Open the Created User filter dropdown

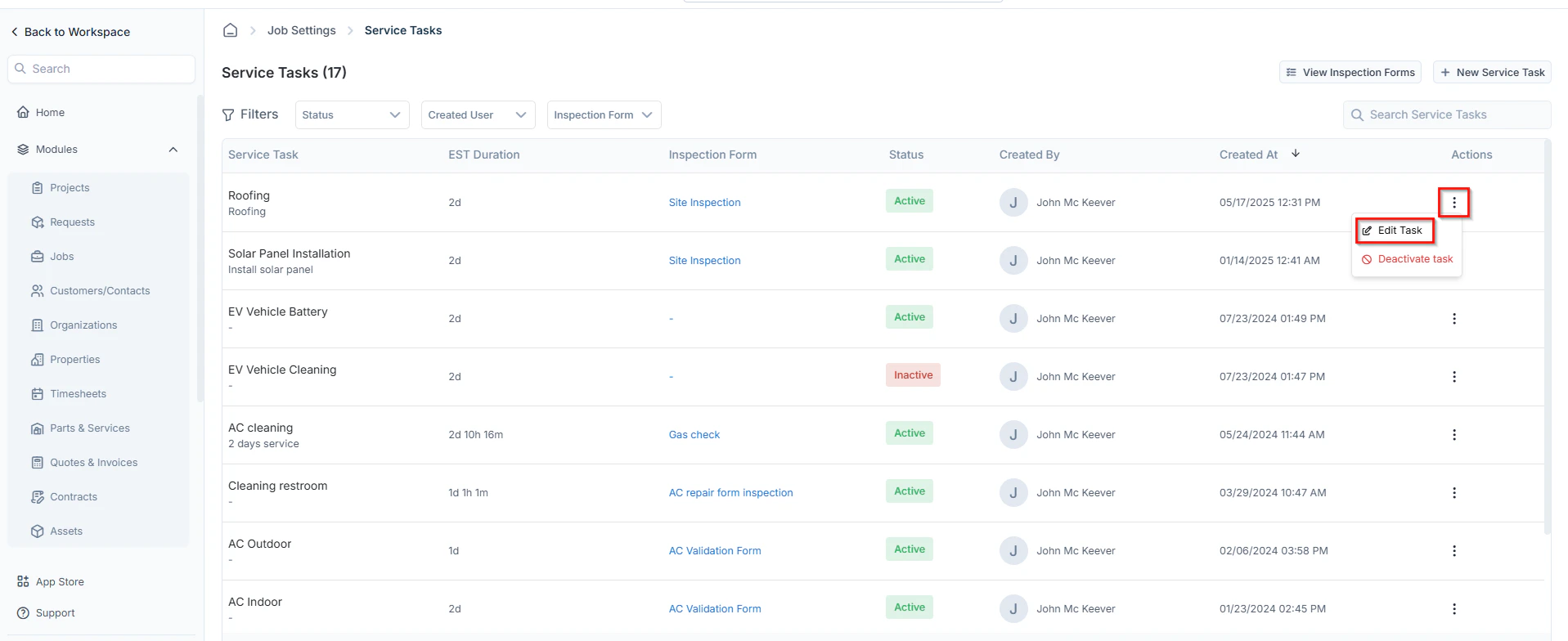point(478,115)
